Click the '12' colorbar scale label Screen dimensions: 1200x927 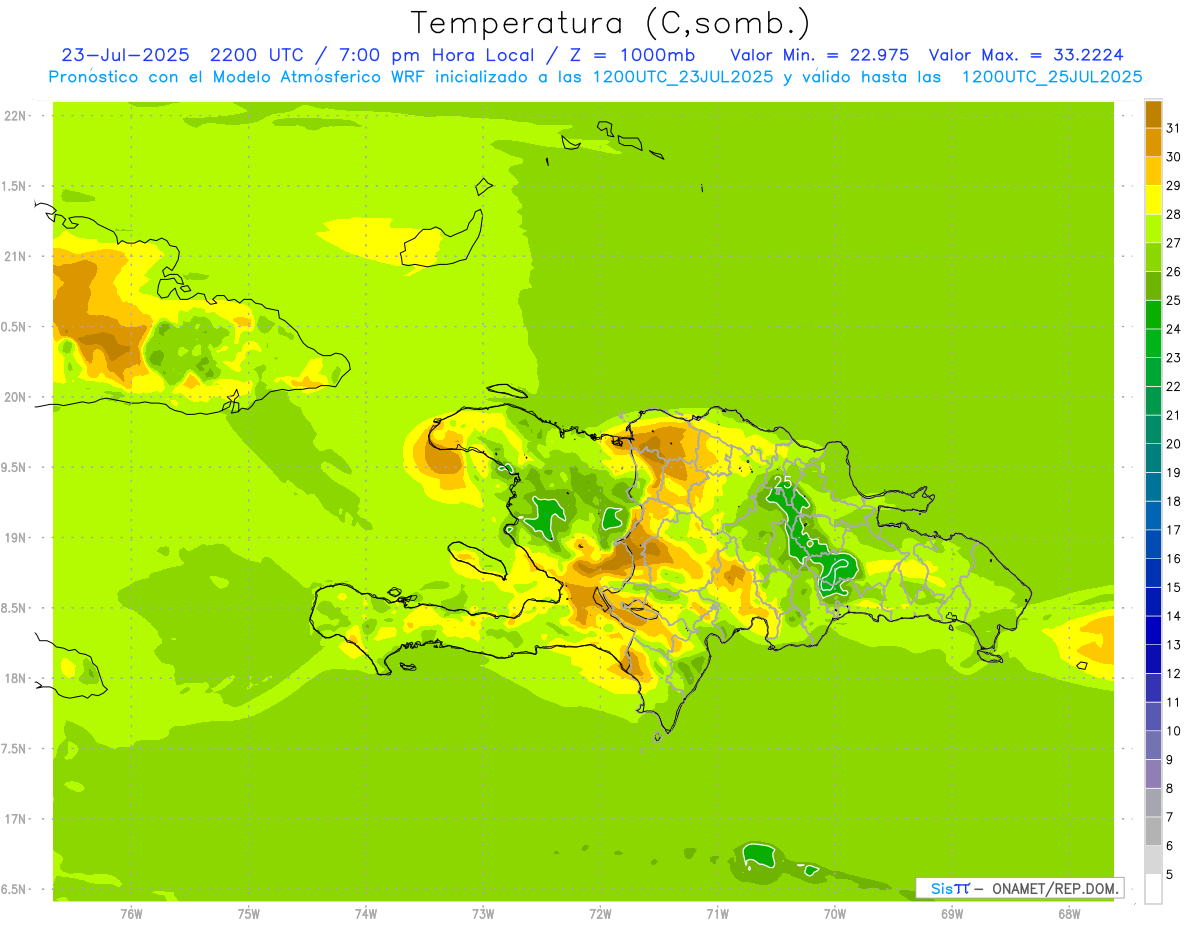point(1174,674)
